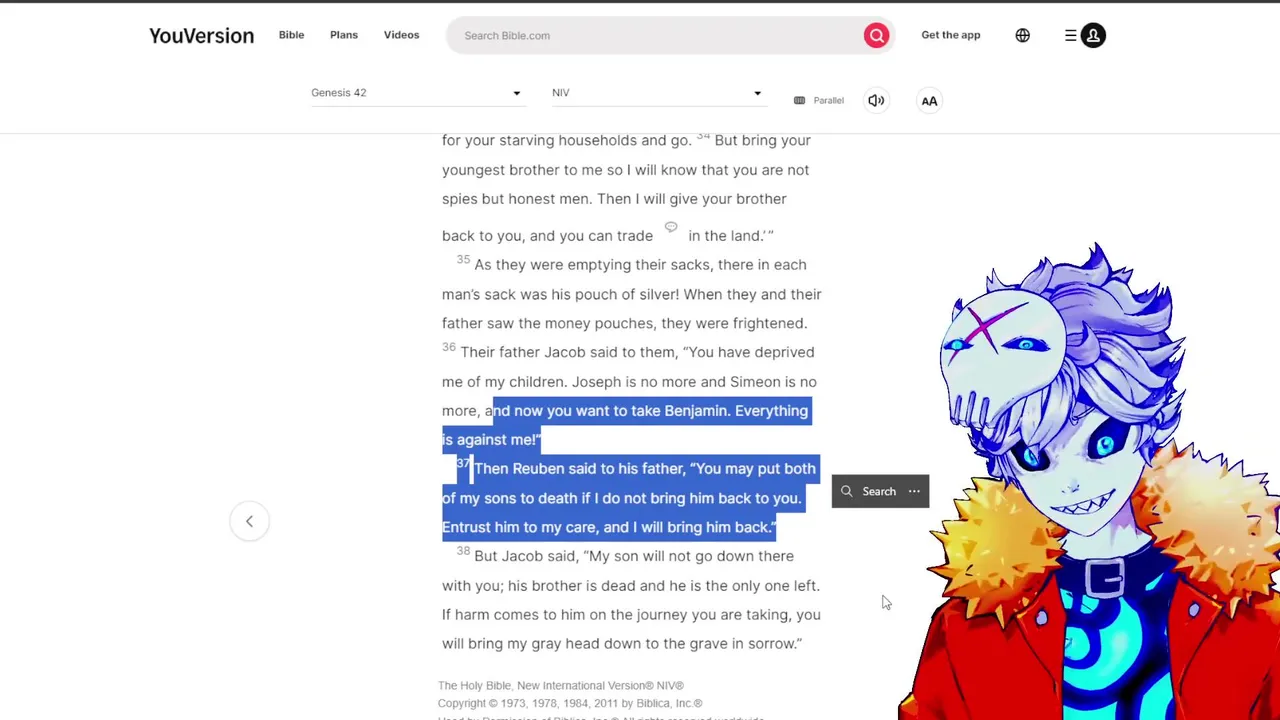Open font settings AA button
1280x720 pixels.
(x=929, y=100)
